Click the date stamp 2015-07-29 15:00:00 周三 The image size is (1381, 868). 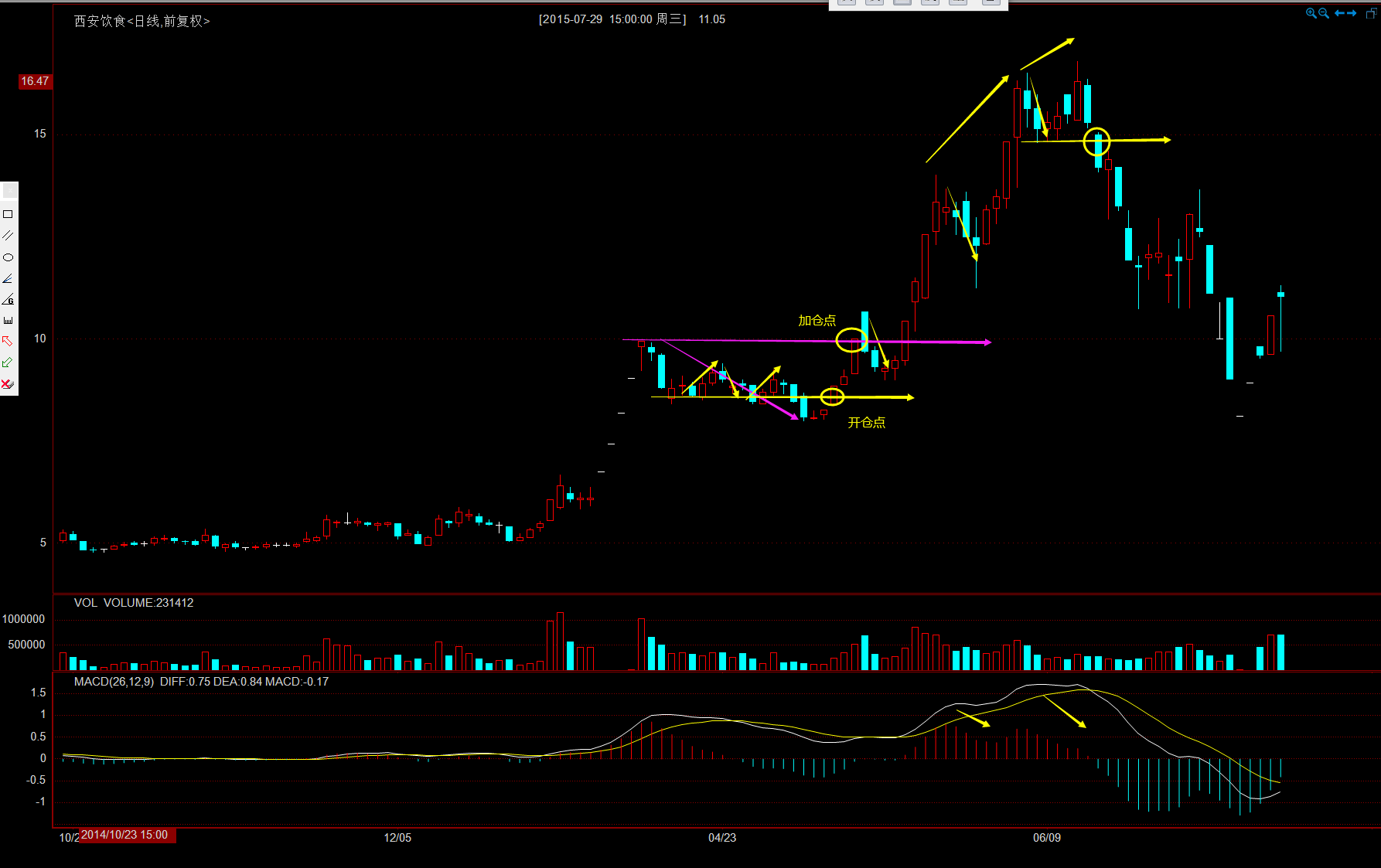(612, 19)
